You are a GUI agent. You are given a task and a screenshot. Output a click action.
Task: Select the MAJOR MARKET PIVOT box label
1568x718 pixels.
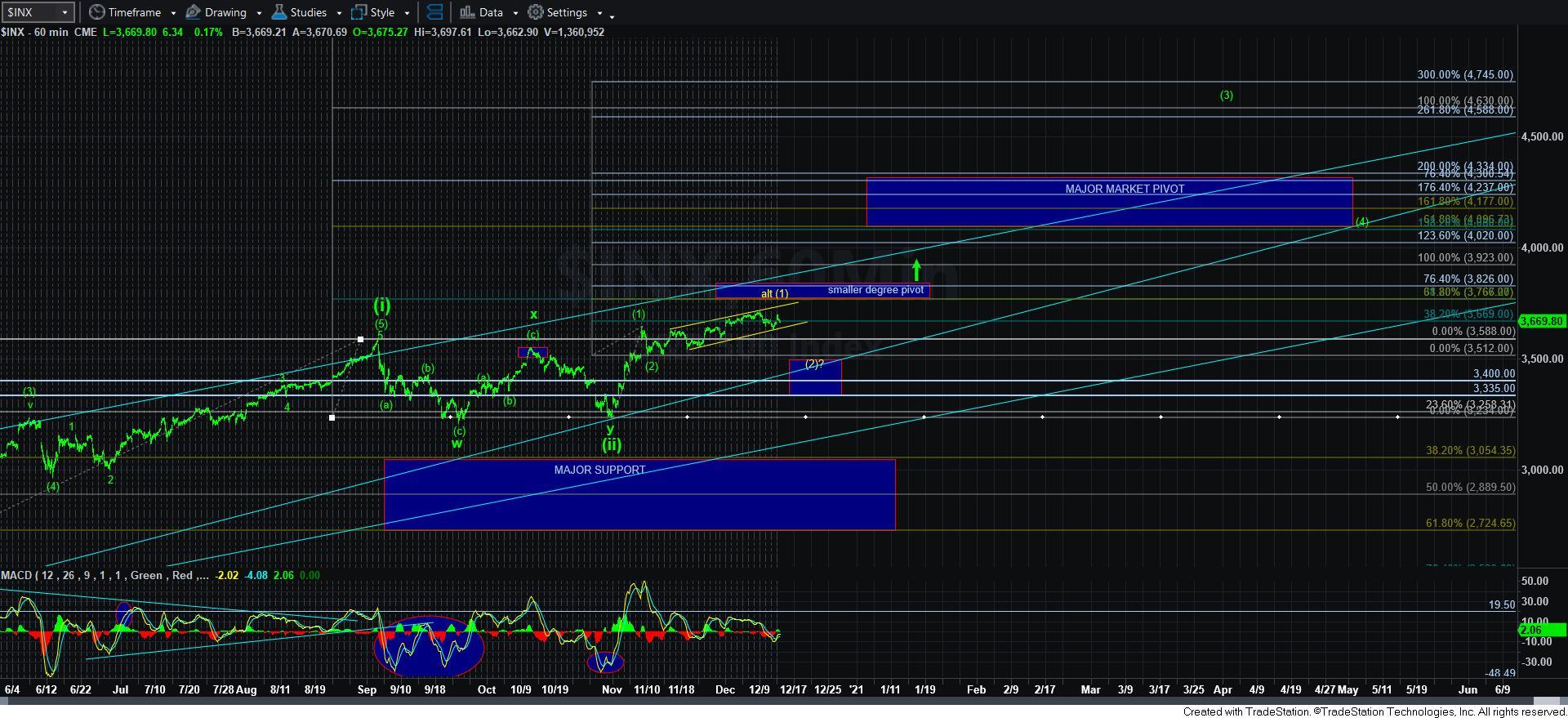(1125, 189)
